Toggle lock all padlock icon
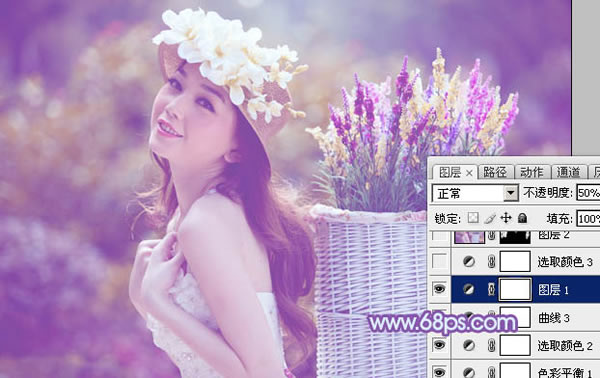Image resolution: width=600 pixels, height=378 pixels. point(522,218)
